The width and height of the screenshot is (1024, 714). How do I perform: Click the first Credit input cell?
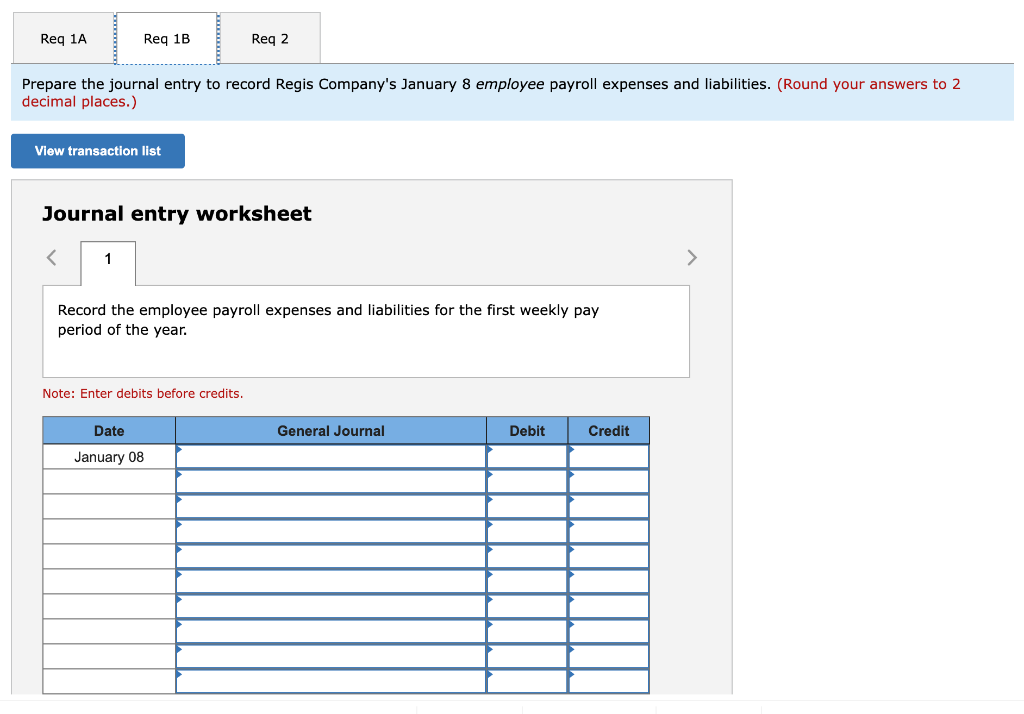pyautogui.click(x=608, y=455)
